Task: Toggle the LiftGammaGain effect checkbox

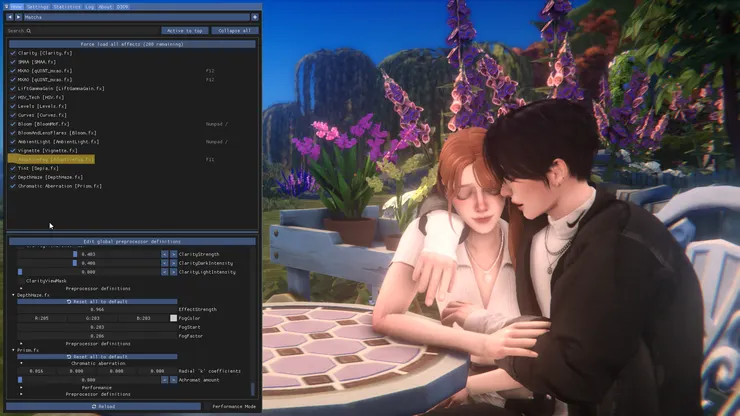Action: point(13,88)
